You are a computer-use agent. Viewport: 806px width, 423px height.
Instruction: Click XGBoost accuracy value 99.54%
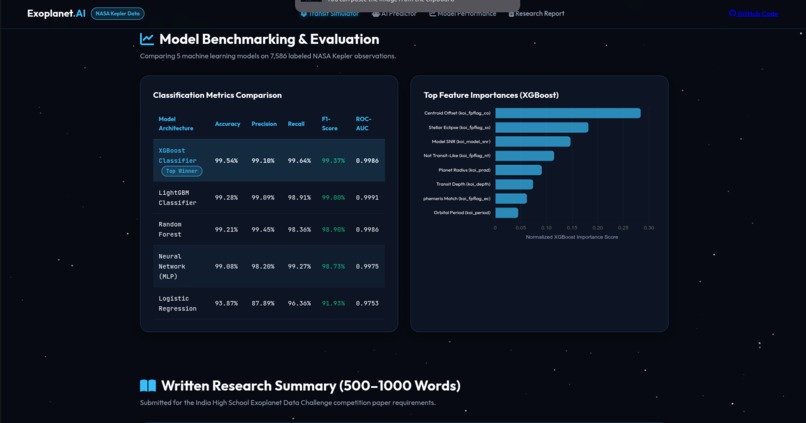tap(226, 161)
